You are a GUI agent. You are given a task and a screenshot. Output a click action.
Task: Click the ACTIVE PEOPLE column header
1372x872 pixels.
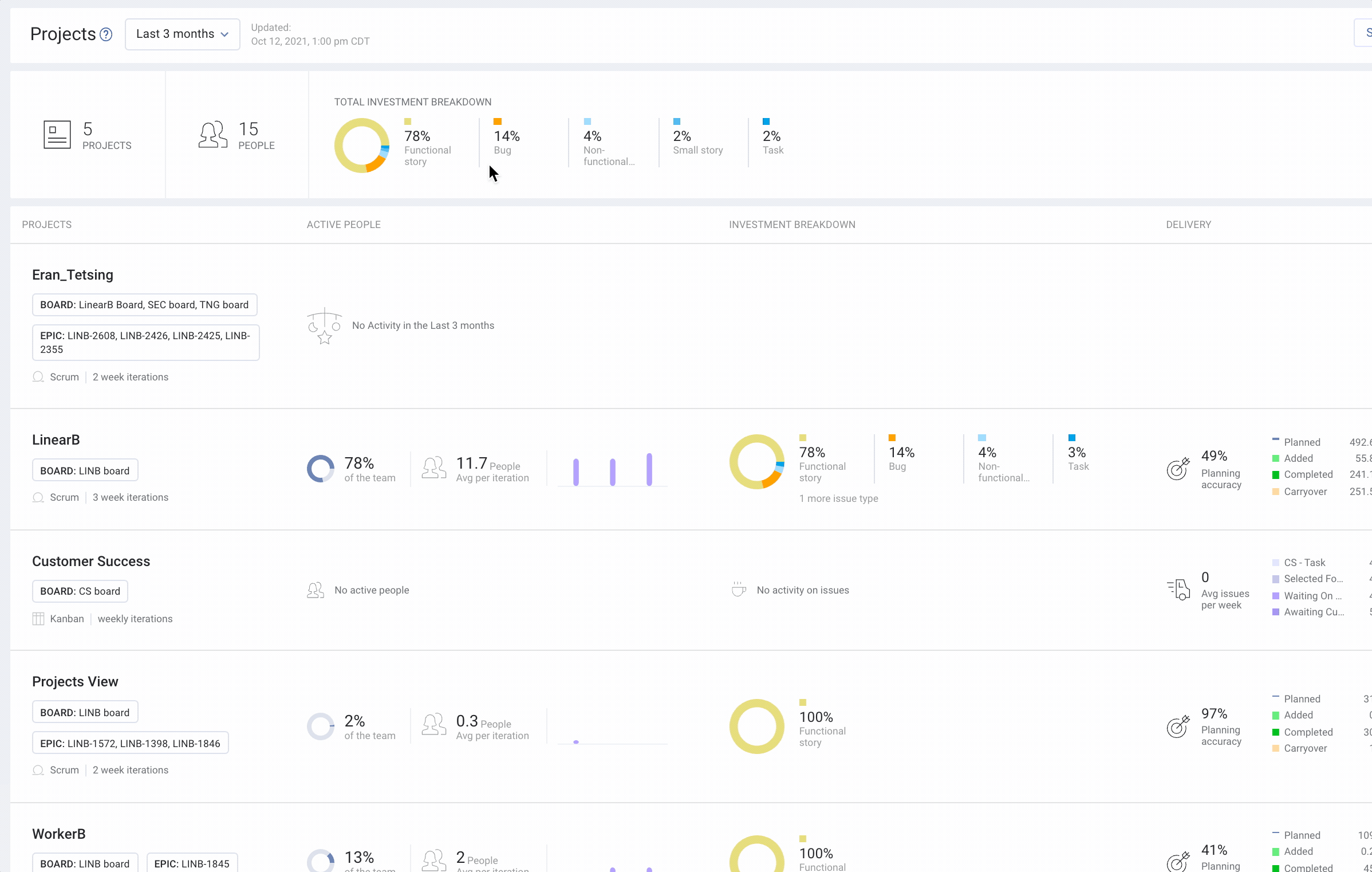[344, 225]
